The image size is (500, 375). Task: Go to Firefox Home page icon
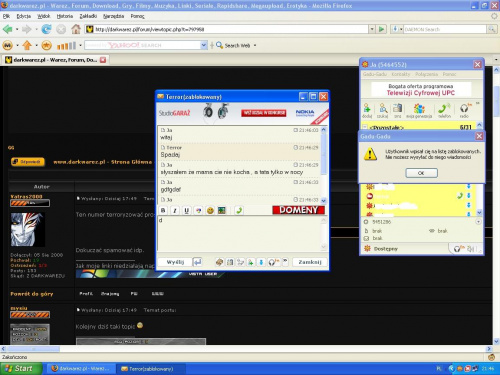click(76, 29)
